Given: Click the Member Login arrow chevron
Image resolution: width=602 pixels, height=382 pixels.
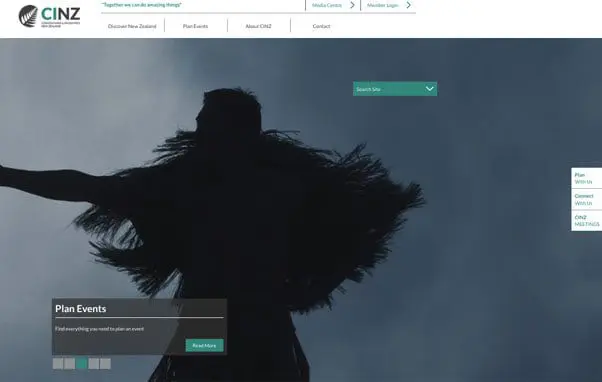Looking at the screenshot, I should click(408, 5).
